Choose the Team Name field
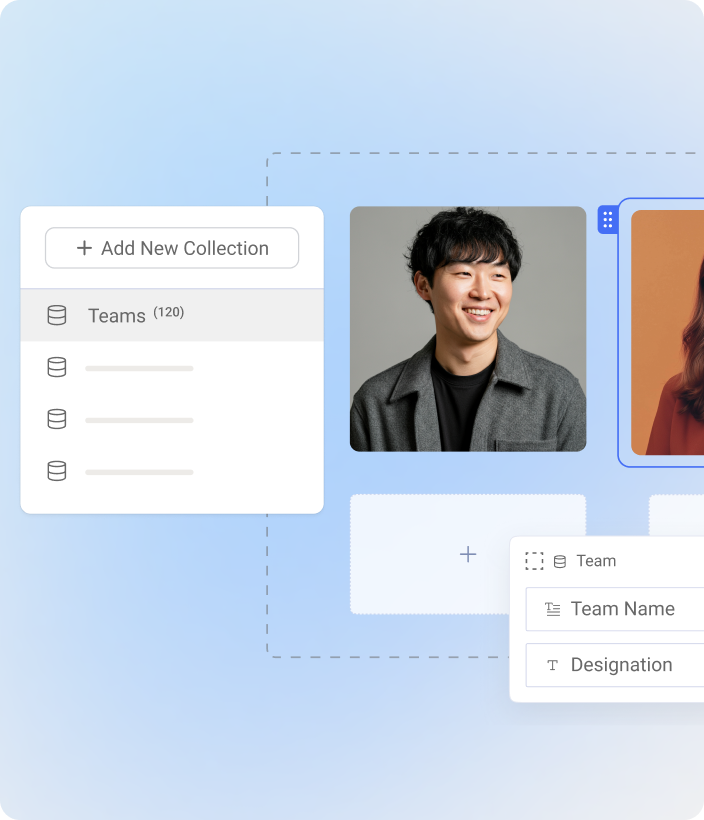Screen dimensions: 704x820 (x=615, y=609)
